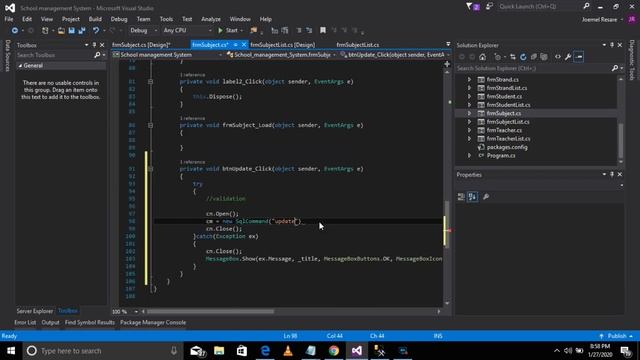The image size is (640, 360).
Task: Click the View Code icon in Solution Explorer
Action: click(558, 57)
